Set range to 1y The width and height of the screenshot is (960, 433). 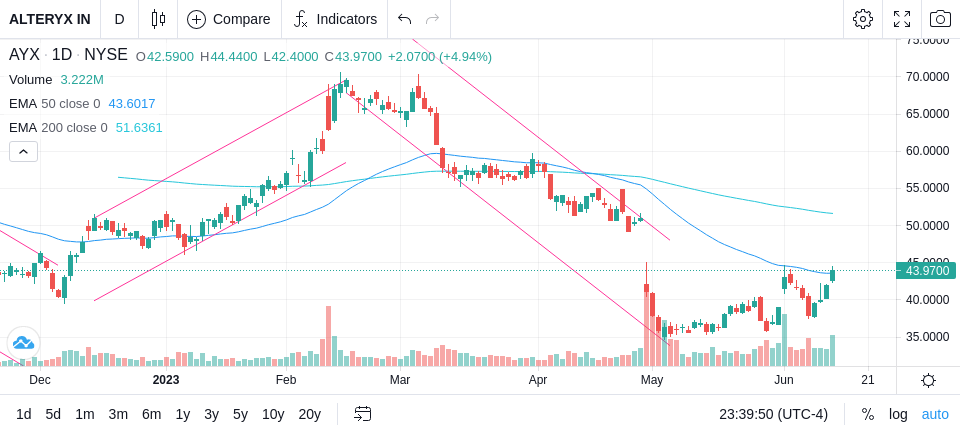(x=182, y=415)
